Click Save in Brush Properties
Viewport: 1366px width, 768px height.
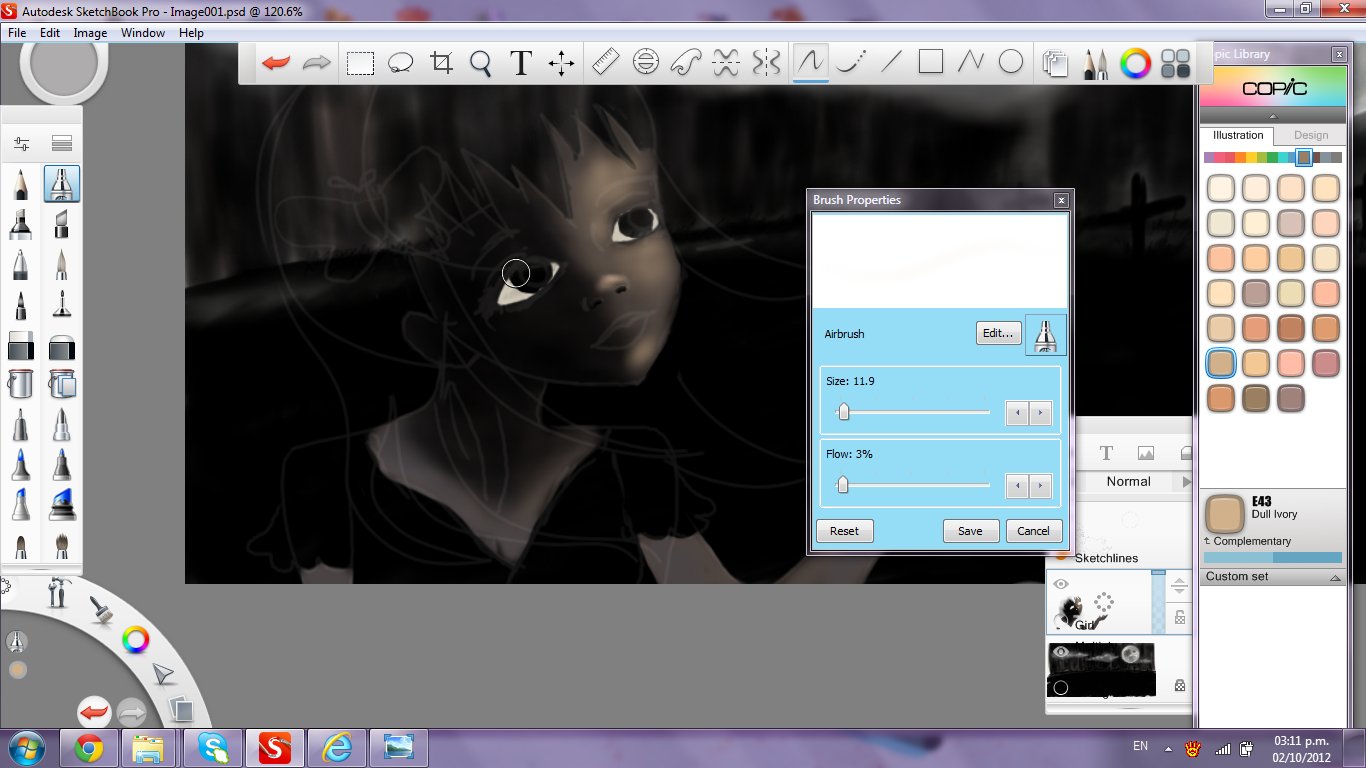970,531
